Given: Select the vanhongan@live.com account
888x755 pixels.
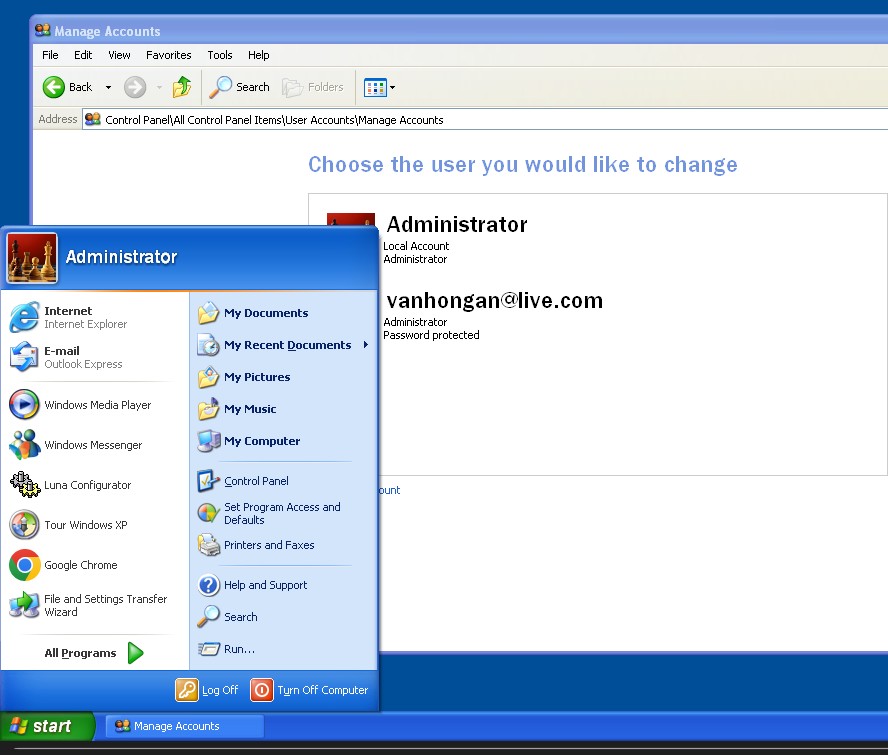Looking at the screenshot, I should pyautogui.click(x=494, y=301).
